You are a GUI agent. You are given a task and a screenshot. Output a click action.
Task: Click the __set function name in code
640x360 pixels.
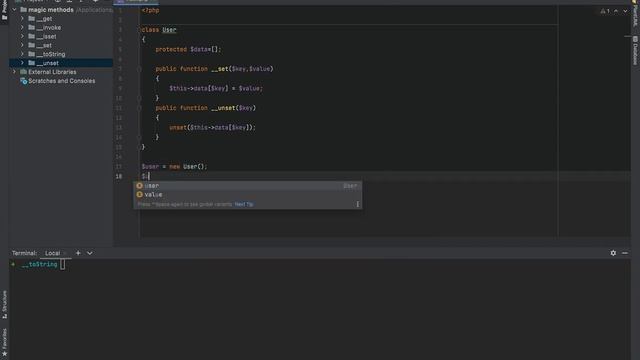(220, 69)
